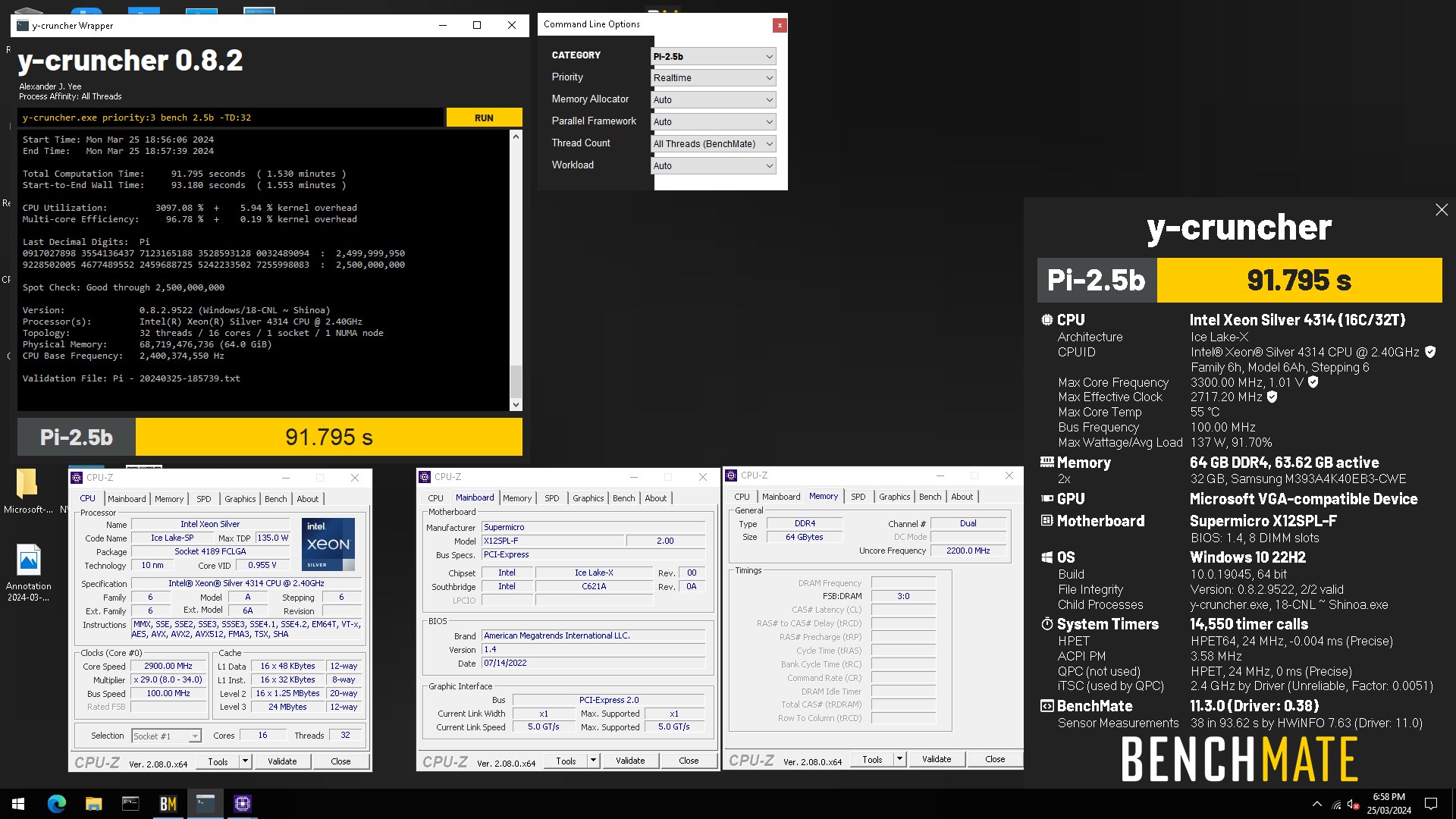Show hidden system tray icons
Image resolution: width=1456 pixels, height=819 pixels.
pyautogui.click(x=1317, y=804)
